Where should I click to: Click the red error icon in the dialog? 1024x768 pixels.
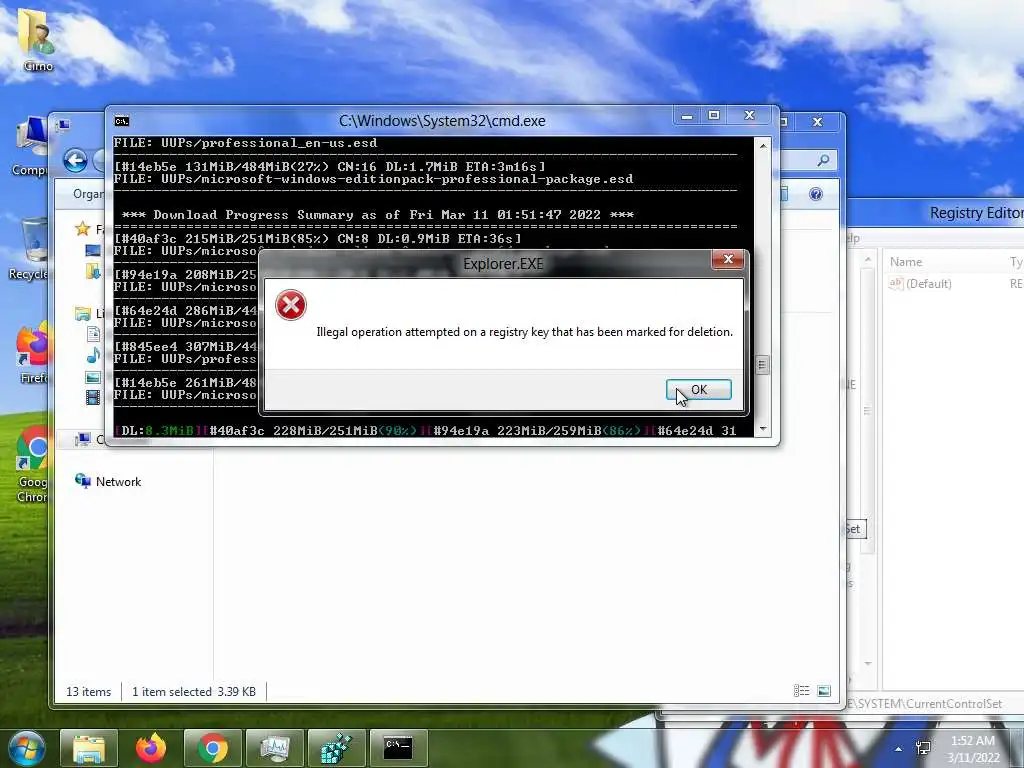(291, 305)
